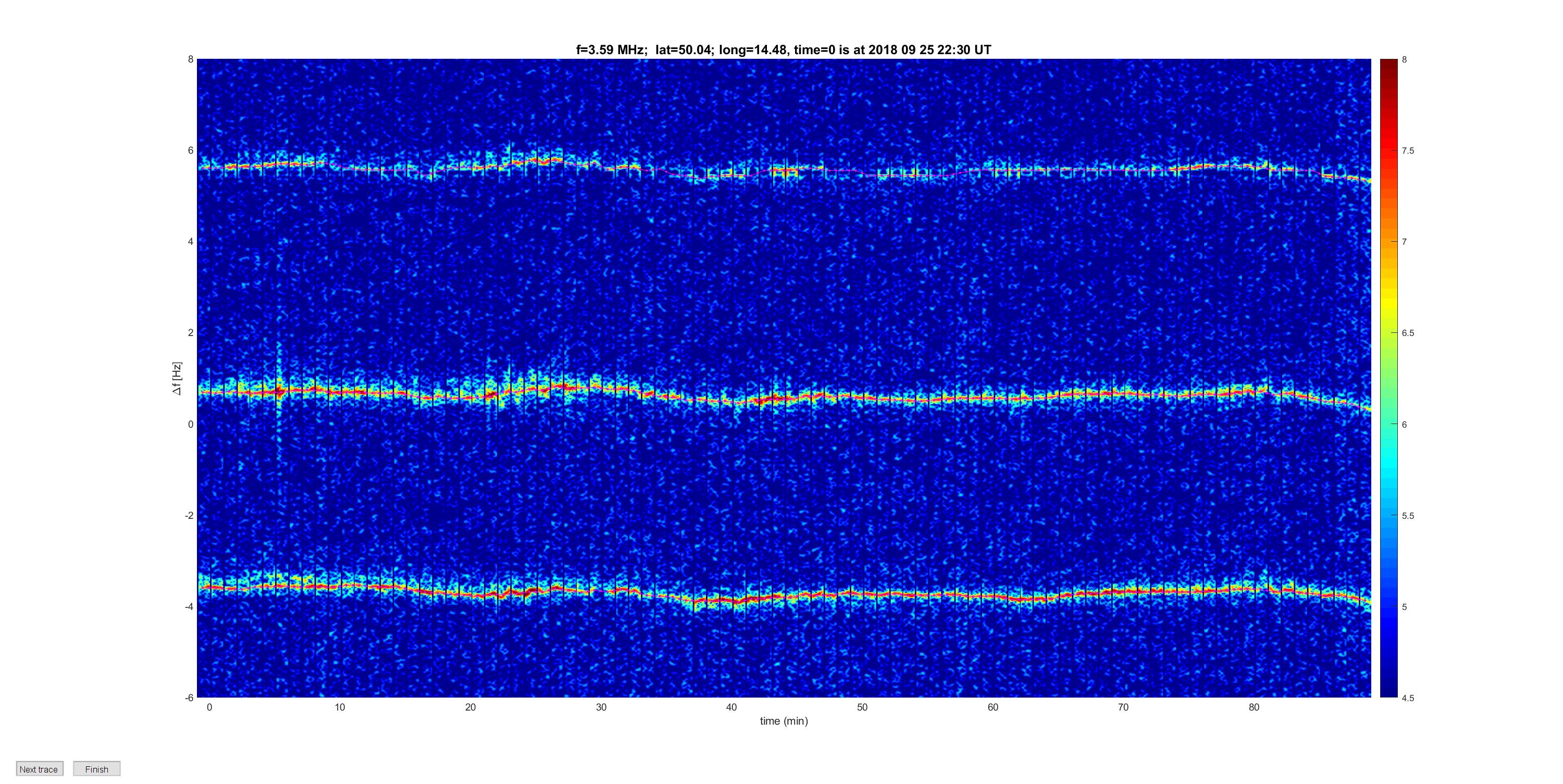The width and height of the screenshot is (1563, 784).
Task: Click the y-axis tick label -2
Action: (x=189, y=515)
